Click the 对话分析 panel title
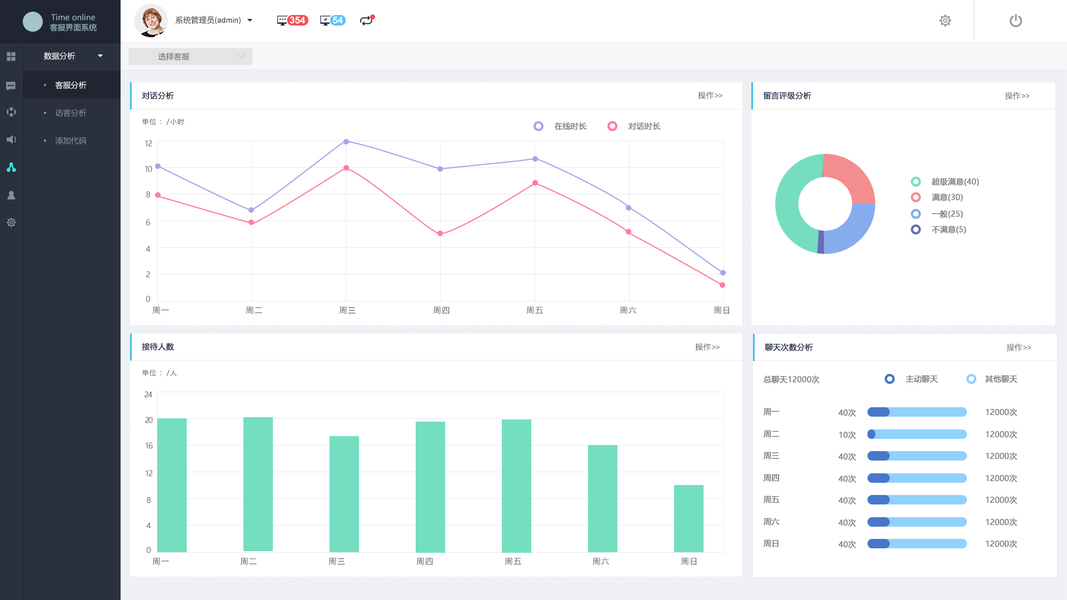The width and height of the screenshot is (1067, 600). click(x=157, y=96)
